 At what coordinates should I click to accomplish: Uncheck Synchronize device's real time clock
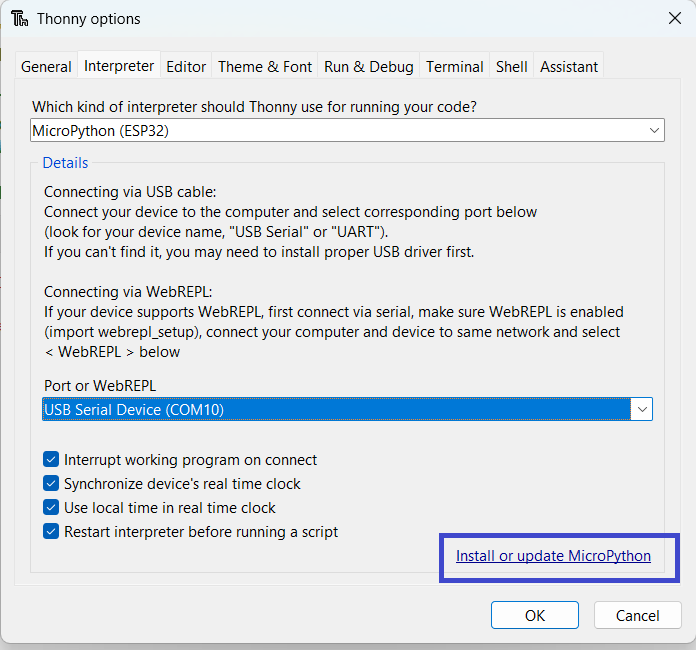pyautogui.click(x=52, y=484)
